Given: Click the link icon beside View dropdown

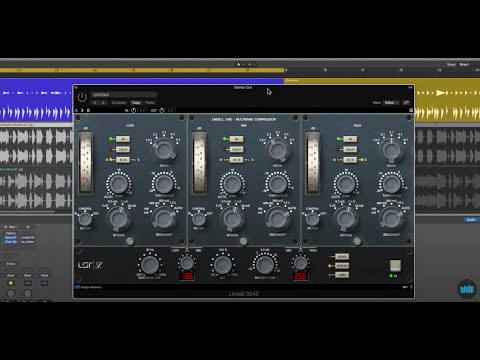Looking at the screenshot, I should coord(406,103).
